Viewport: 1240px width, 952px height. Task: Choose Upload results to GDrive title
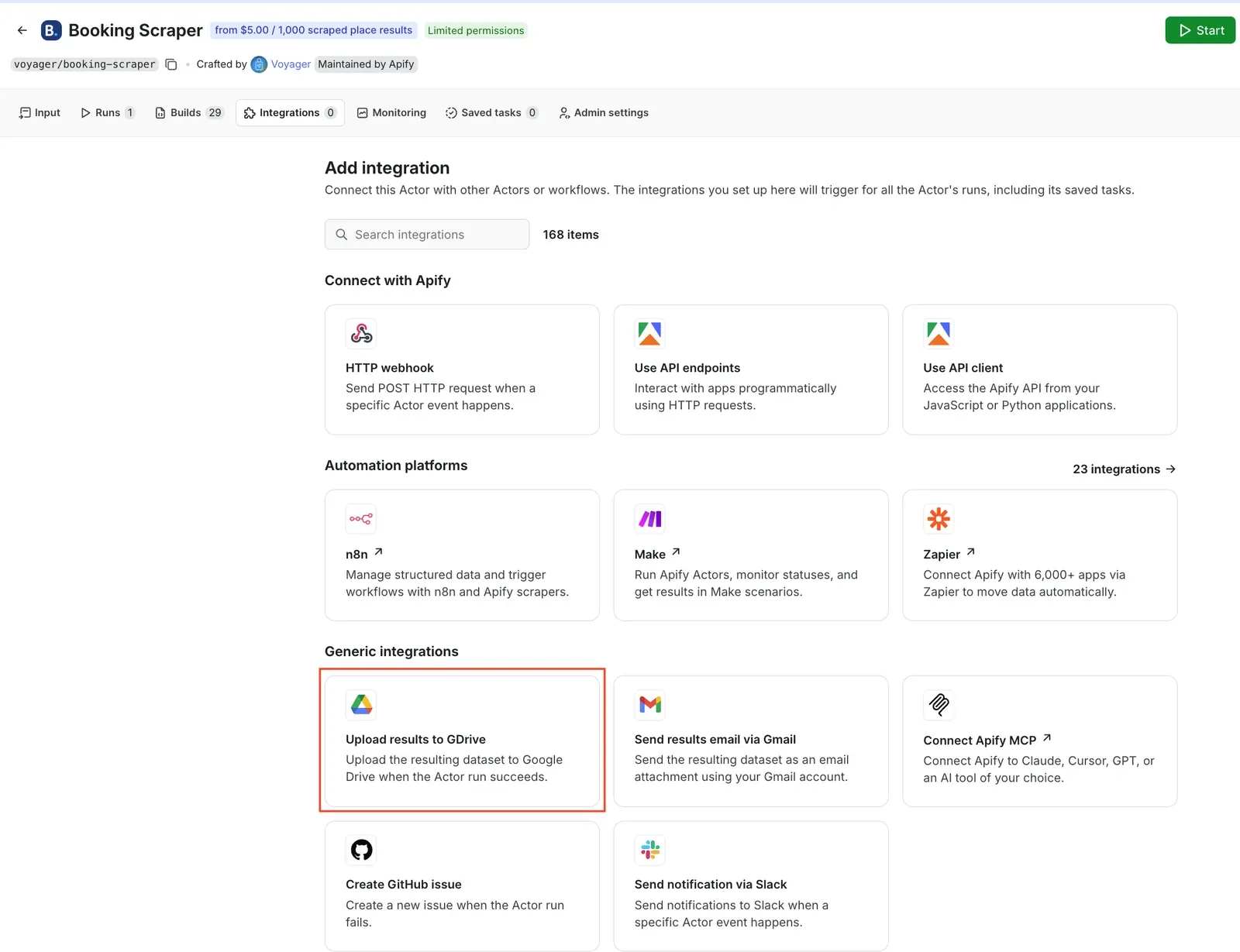tap(415, 740)
